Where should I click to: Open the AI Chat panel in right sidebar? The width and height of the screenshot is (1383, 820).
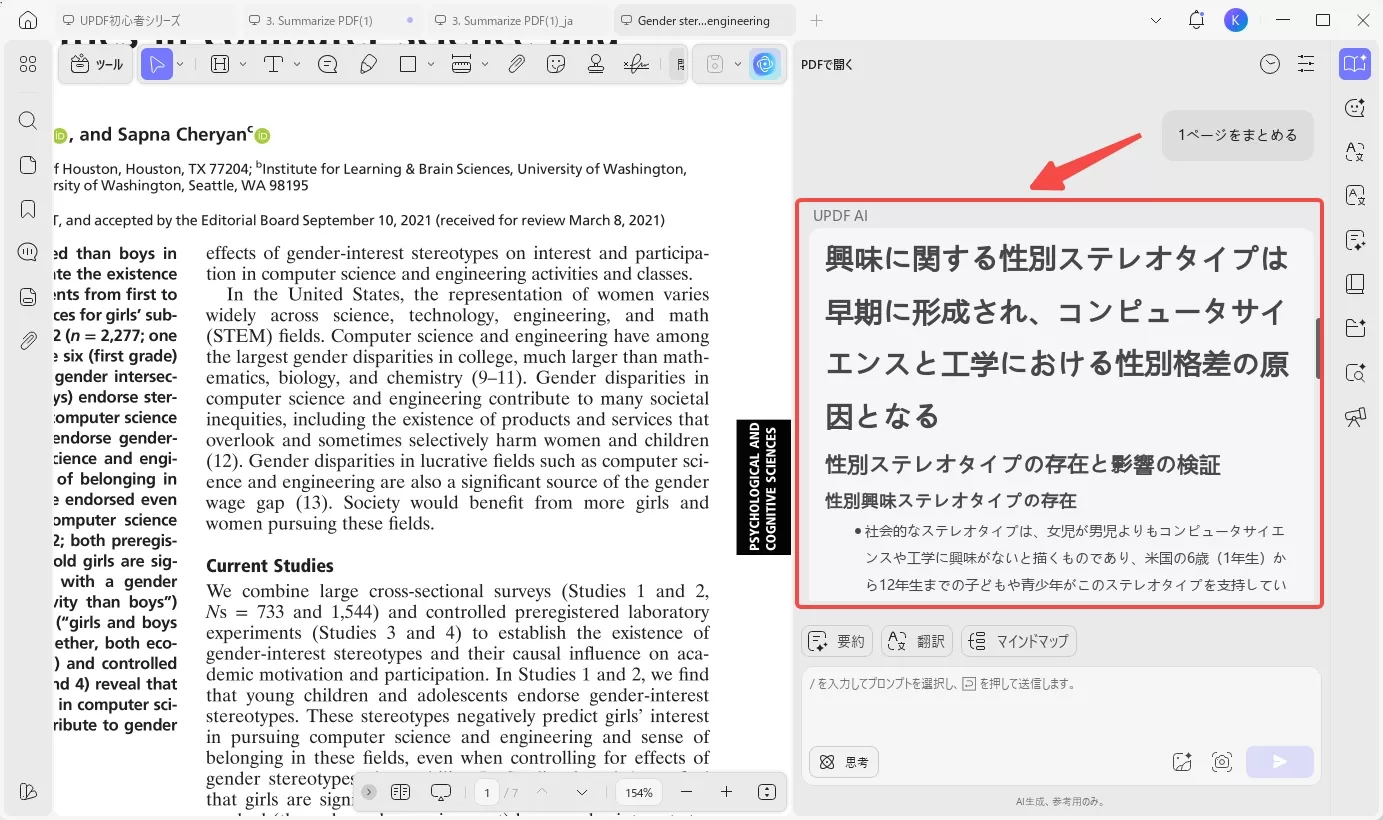click(1355, 107)
